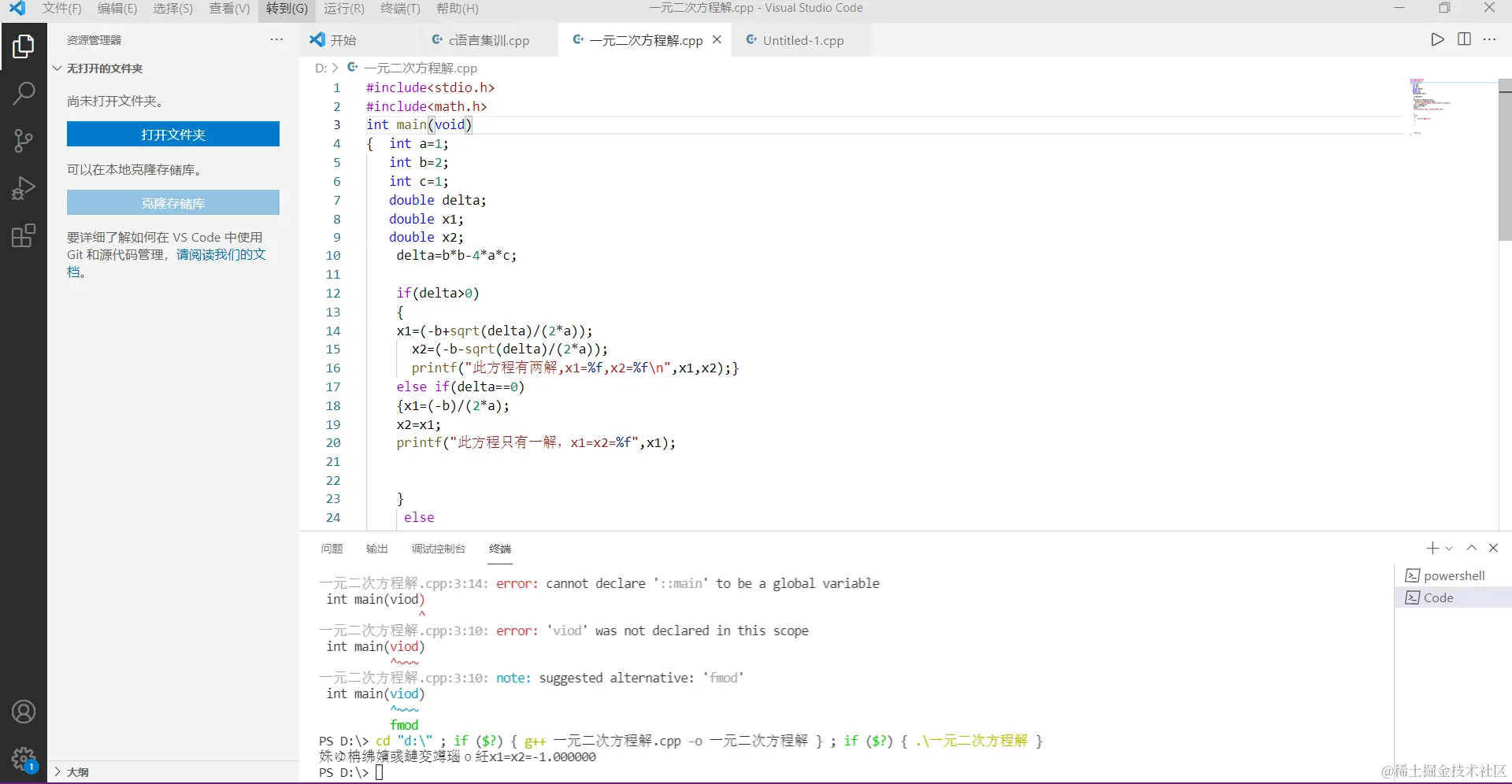Close the 一元二次方程解.cpp tab
Image resolution: width=1512 pixels, height=784 pixels.
[x=717, y=39]
